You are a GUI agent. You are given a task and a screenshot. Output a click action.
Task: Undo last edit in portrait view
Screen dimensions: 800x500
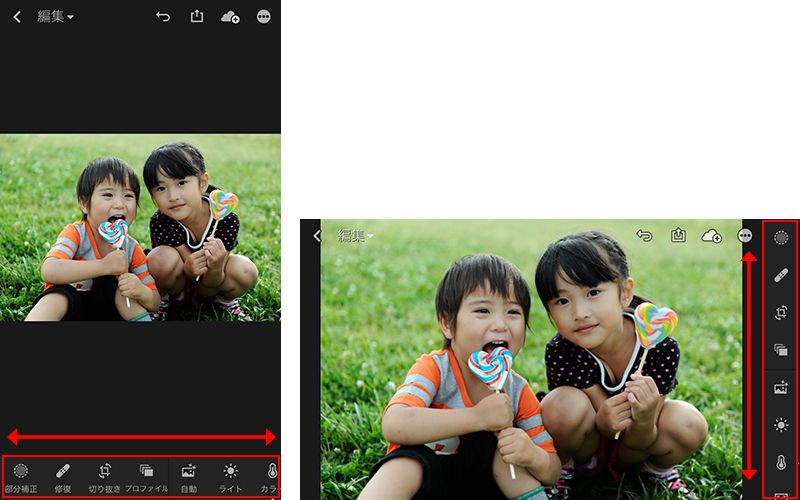(163, 17)
